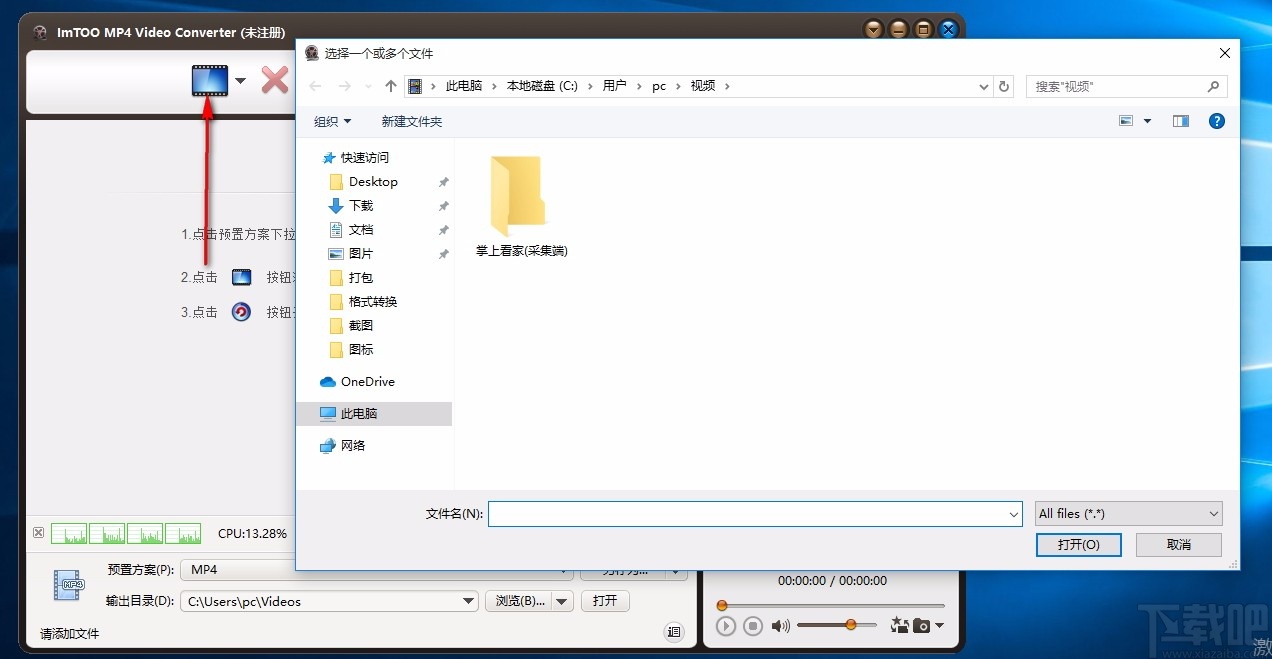Viewport: 1272px width, 659px height.
Task: Add a video file using the film icon
Action: (210, 82)
